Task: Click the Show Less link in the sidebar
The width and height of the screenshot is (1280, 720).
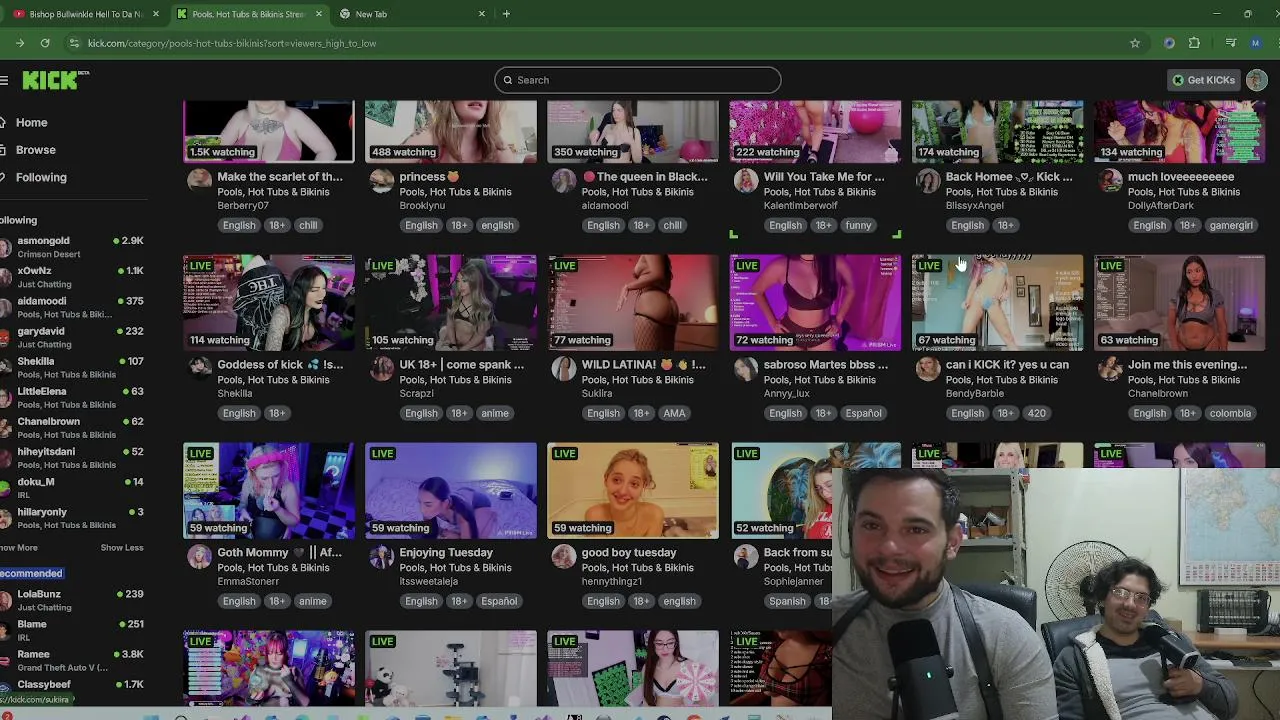Action: pos(122,548)
